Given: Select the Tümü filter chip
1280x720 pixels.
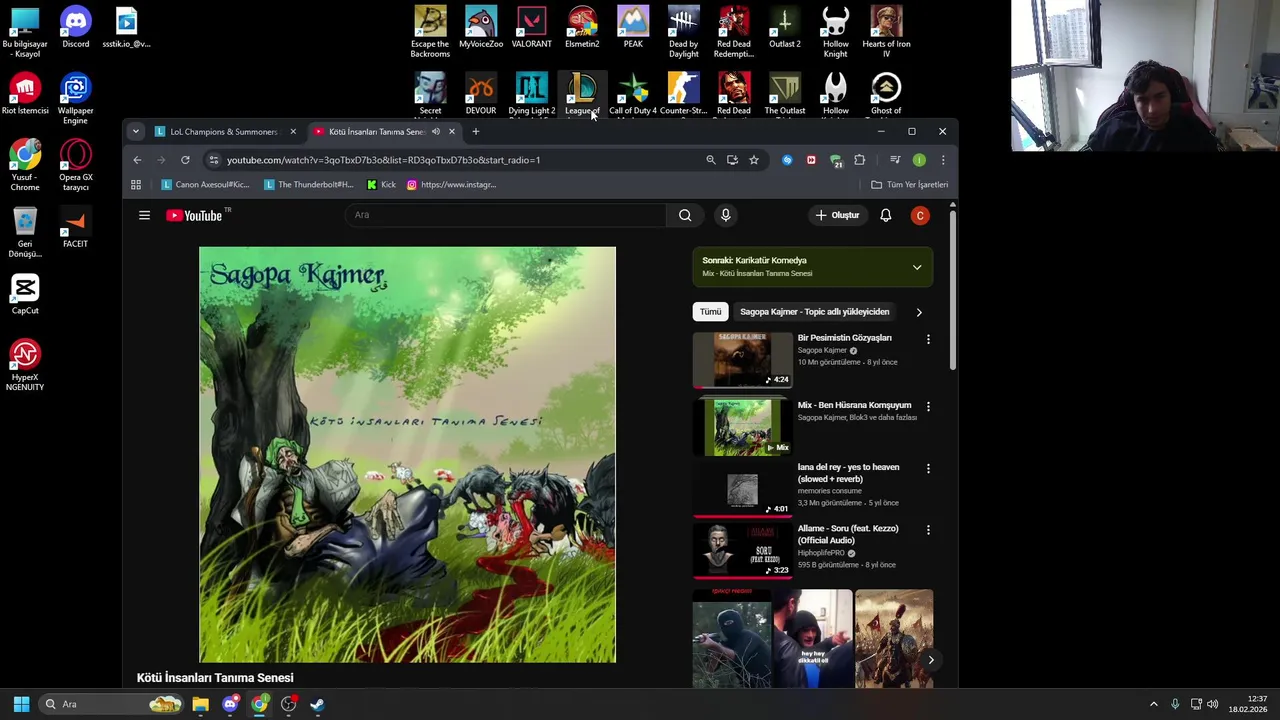Looking at the screenshot, I should pos(710,312).
